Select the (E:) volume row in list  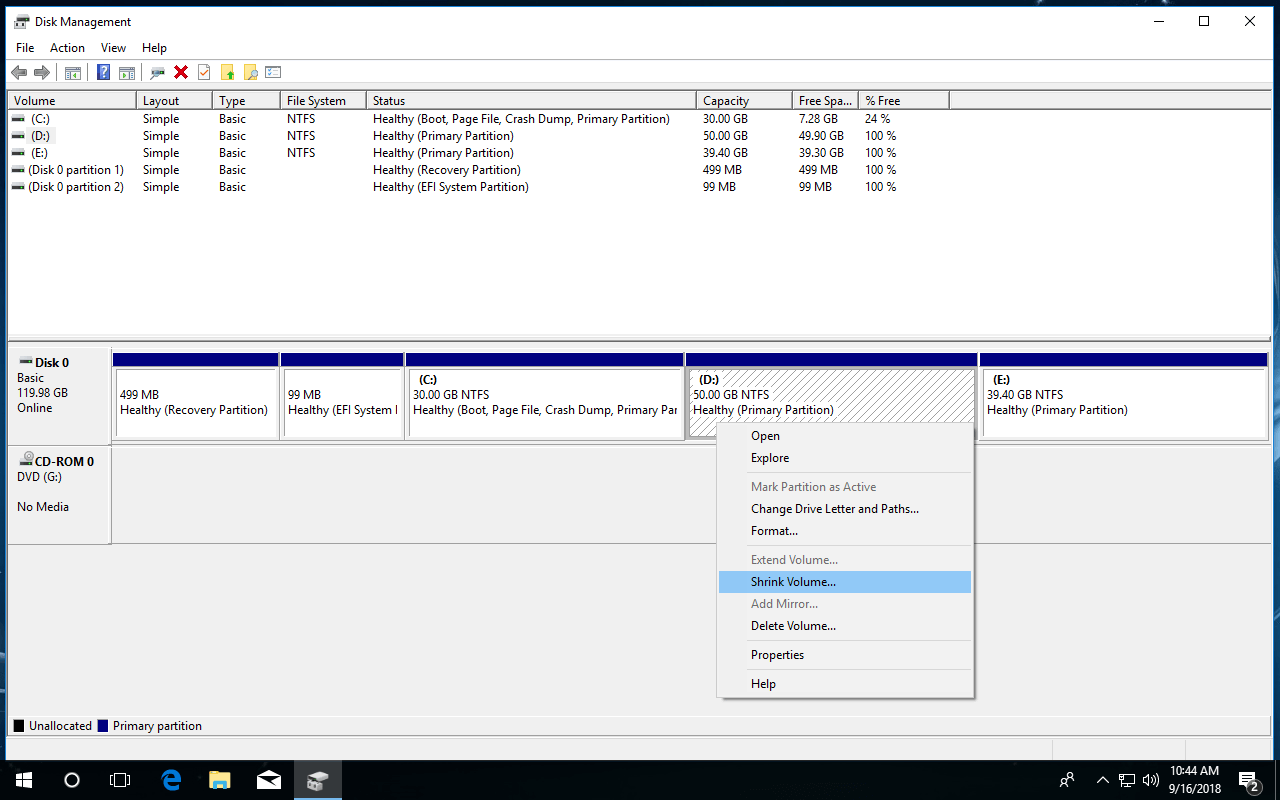[x=40, y=153]
